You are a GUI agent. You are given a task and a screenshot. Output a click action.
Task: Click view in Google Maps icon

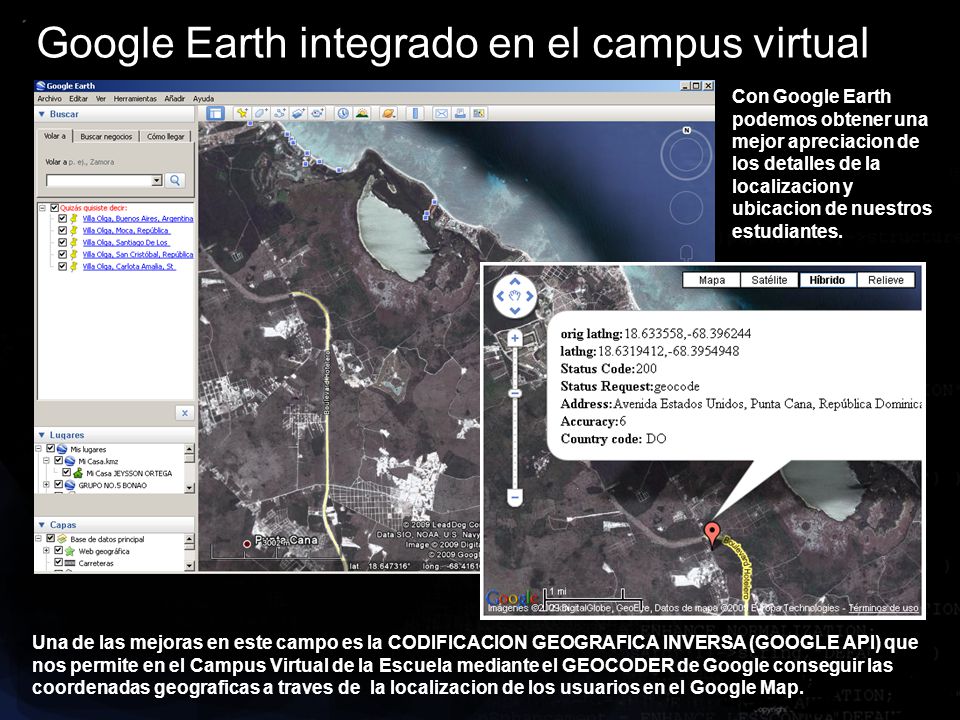pyautogui.click(x=478, y=113)
